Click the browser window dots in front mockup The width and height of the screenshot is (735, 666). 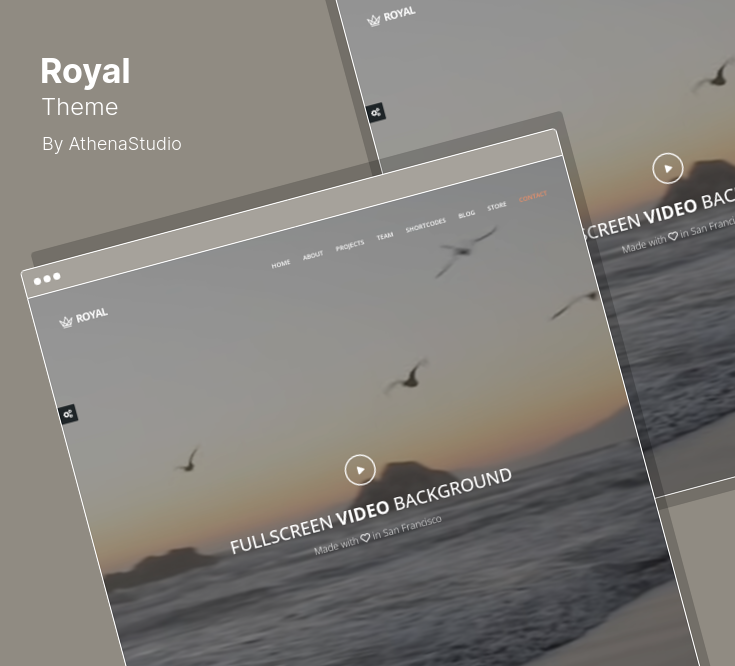pyautogui.click(x=47, y=279)
